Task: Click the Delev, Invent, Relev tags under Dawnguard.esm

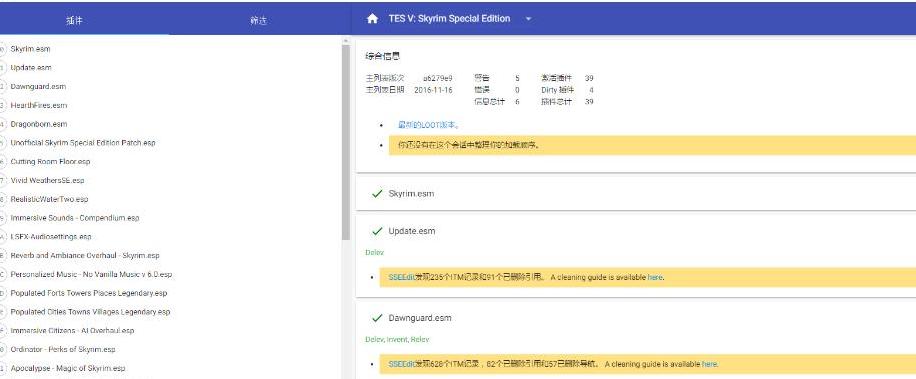Action: 397,339
